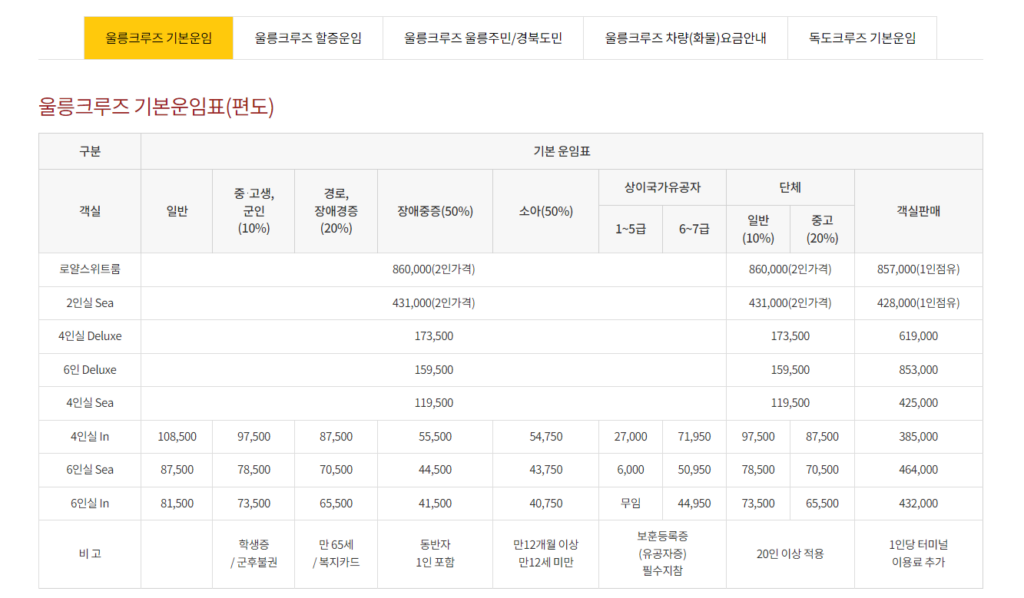Click the 1~5급 sub-header
1024x598 pixels.
[x=630, y=229]
